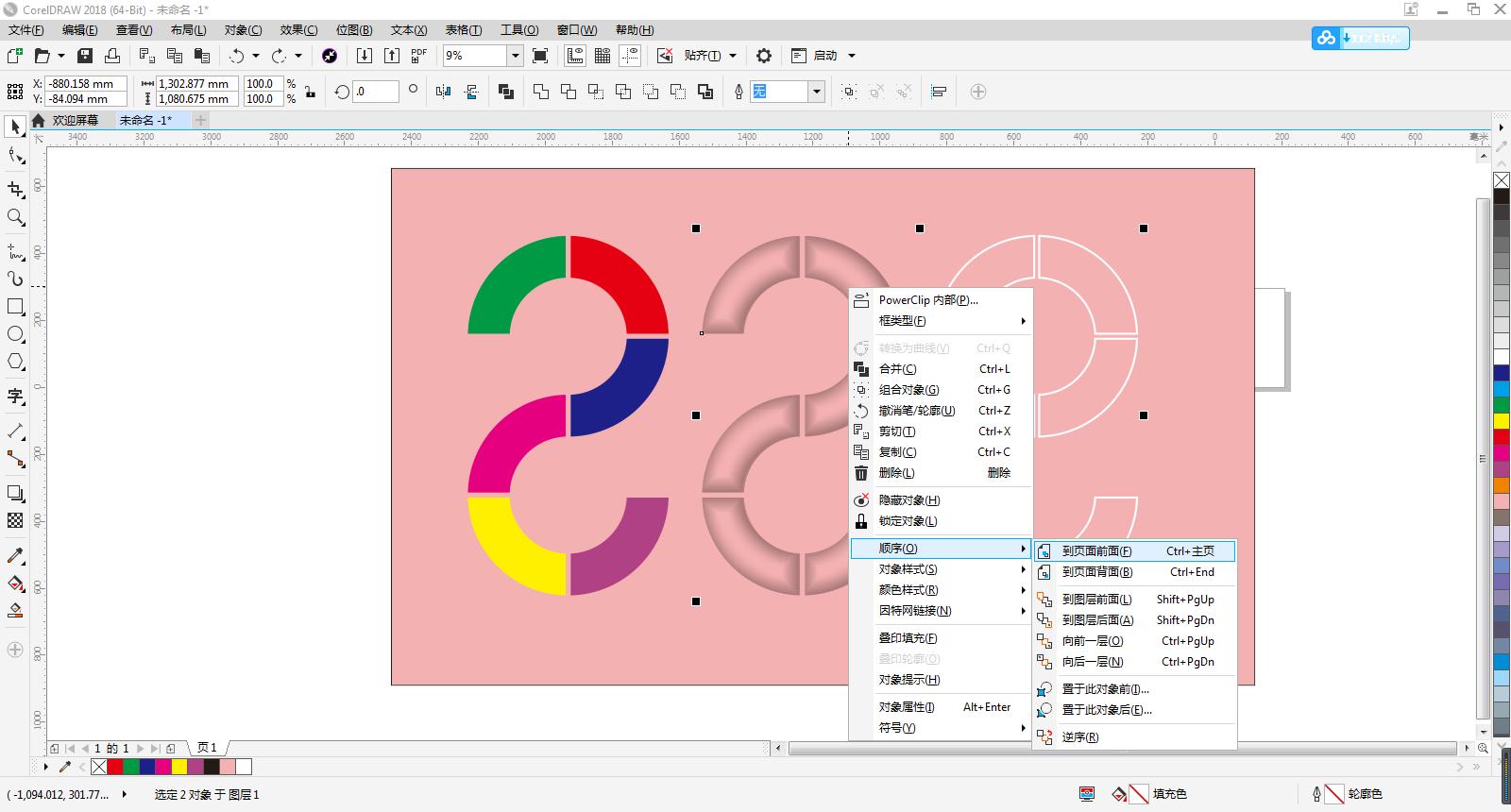This screenshot has height=812, width=1511.
Task: Choose 到页面前面 from the order submenu
Action: click(x=1096, y=551)
